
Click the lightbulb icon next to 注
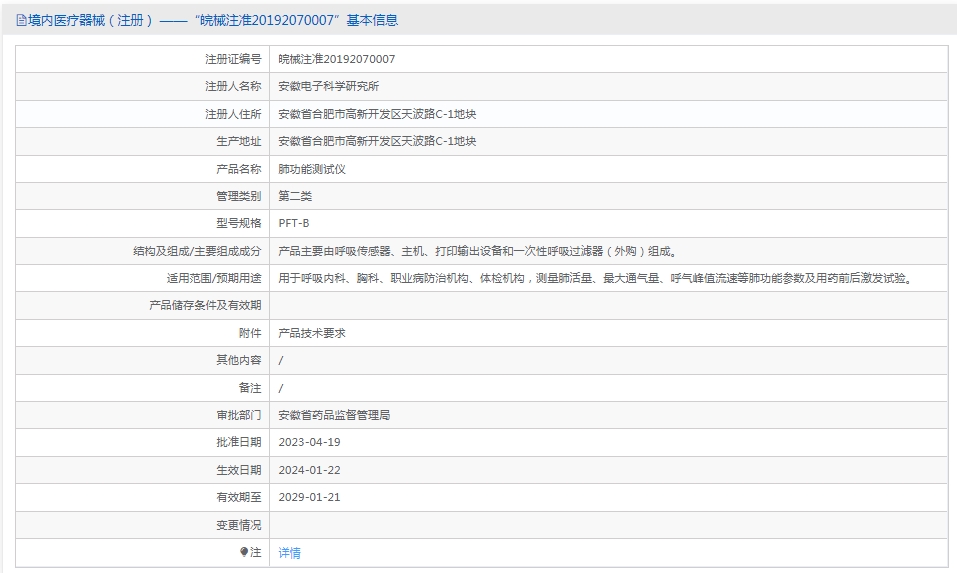[x=244, y=552]
